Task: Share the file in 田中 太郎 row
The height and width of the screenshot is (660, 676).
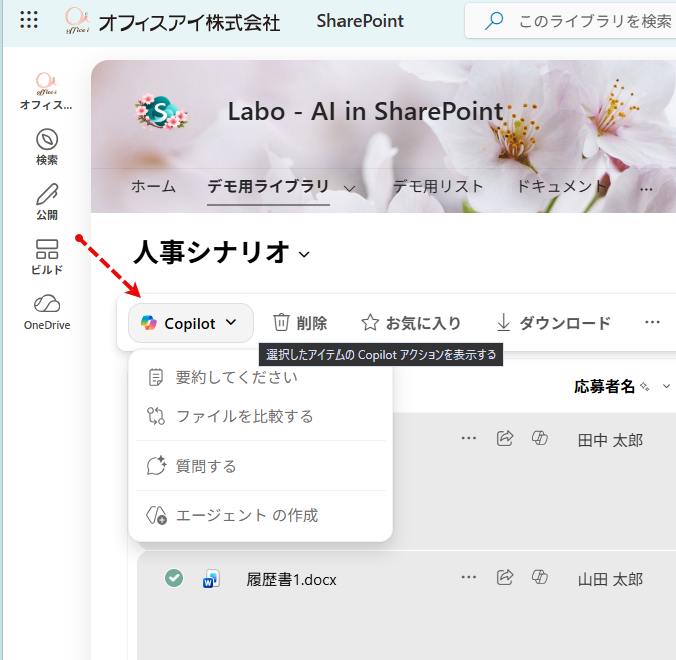Action: pyautogui.click(x=505, y=438)
